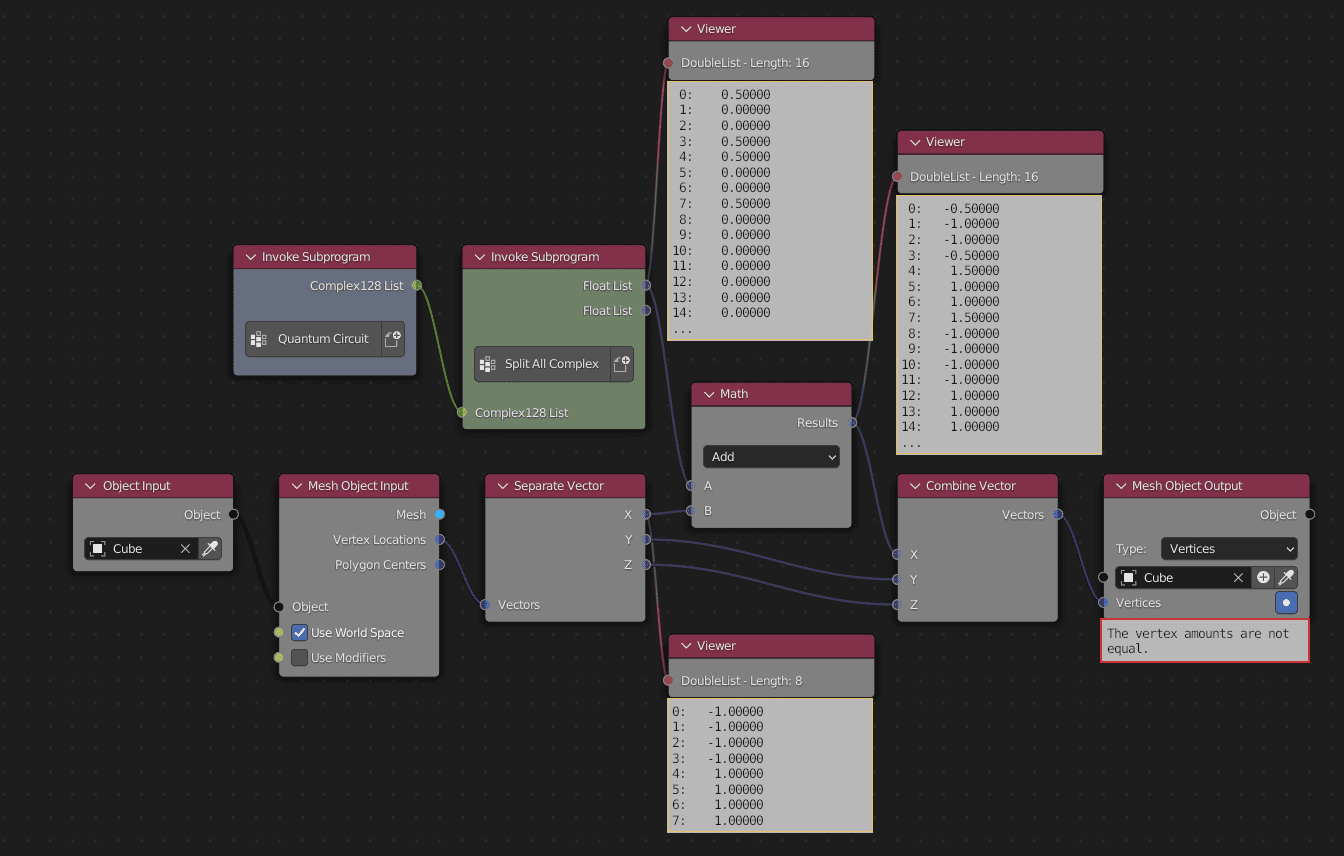1344x856 pixels.
Task: Collapse the Invoke Subprogram node containing Split All Complex
Action: [478, 257]
